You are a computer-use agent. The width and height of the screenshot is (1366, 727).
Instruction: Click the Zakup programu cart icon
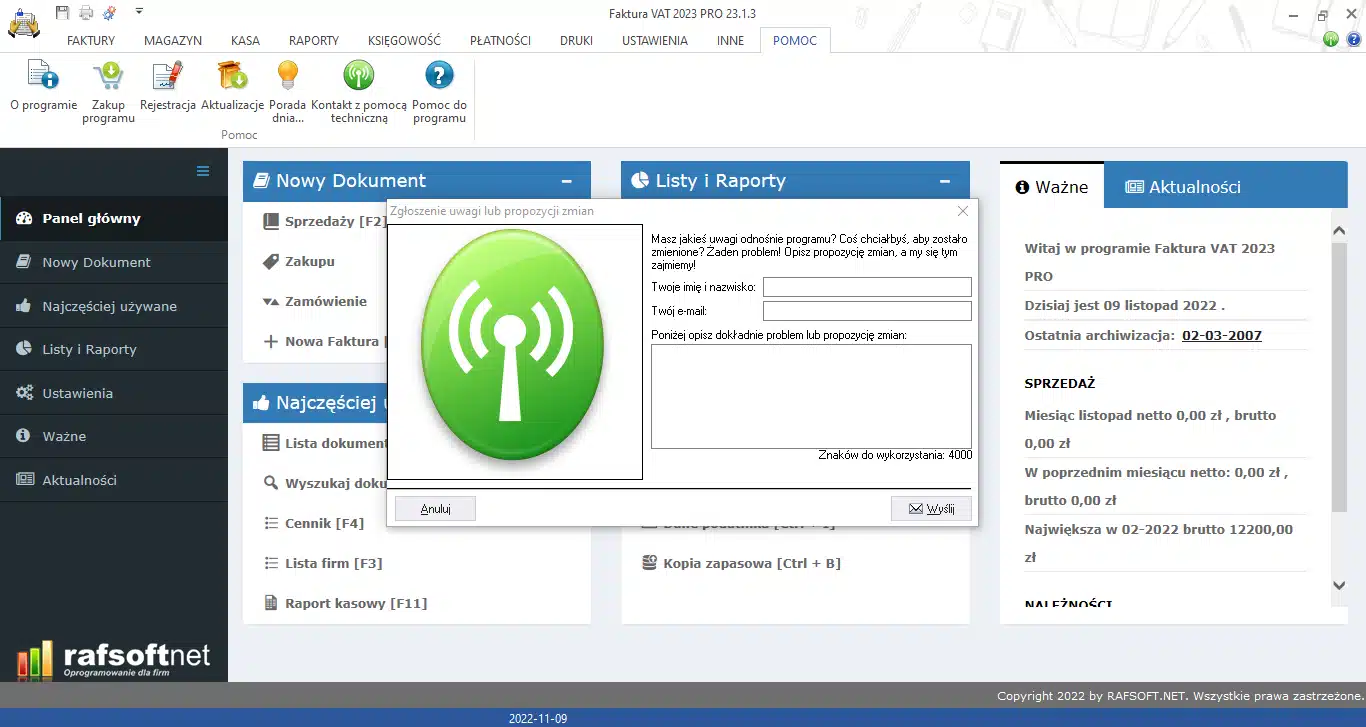108,76
